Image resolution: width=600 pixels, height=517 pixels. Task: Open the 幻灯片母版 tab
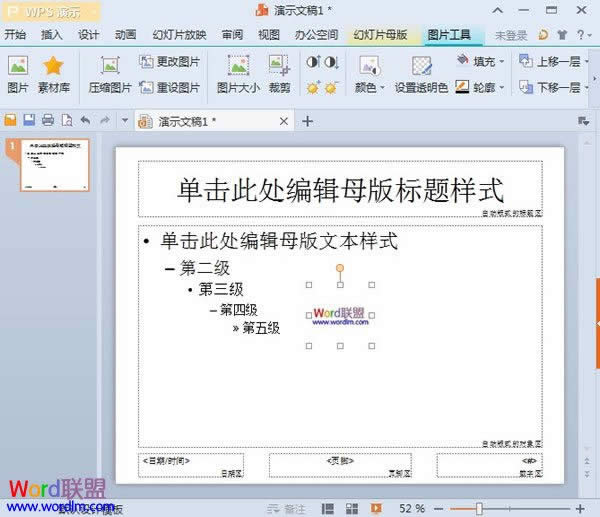(380, 34)
